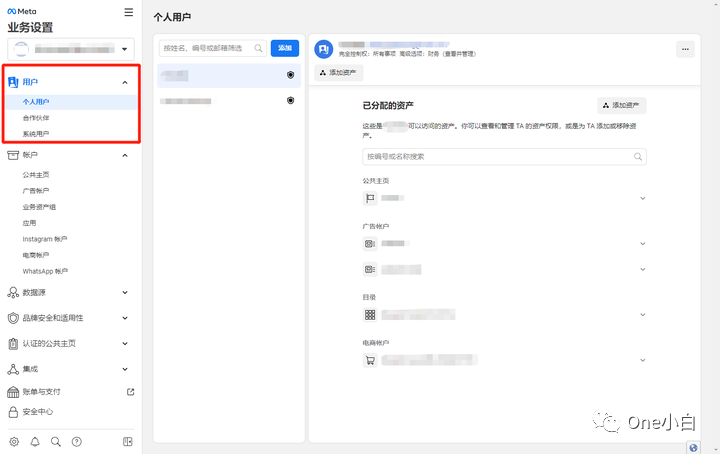
Task: Open 业务资产组 in the sidebar
Action: point(39,207)
